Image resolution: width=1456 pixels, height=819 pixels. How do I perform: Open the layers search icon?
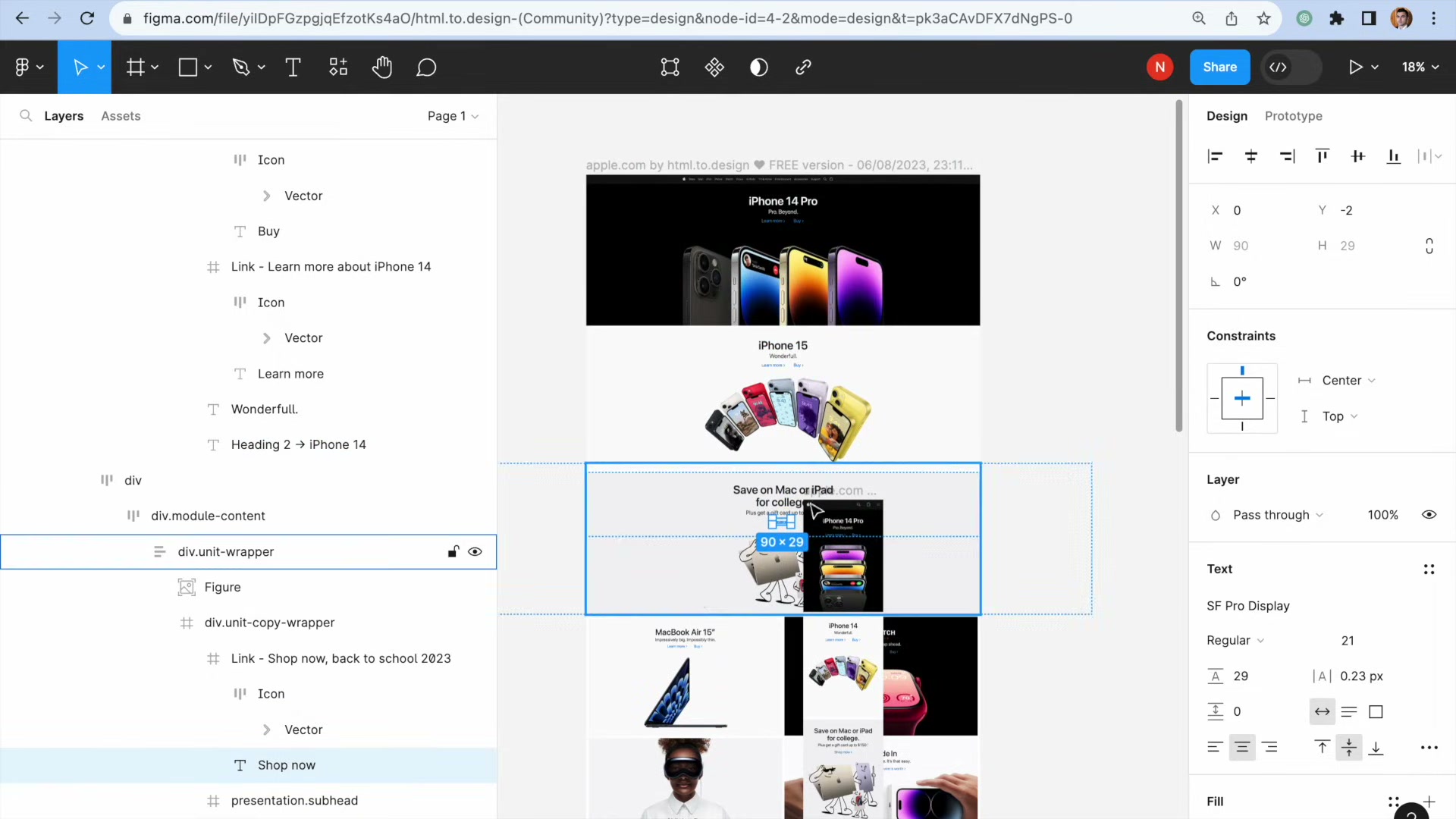pyautogui.click(x=26, y=116)
